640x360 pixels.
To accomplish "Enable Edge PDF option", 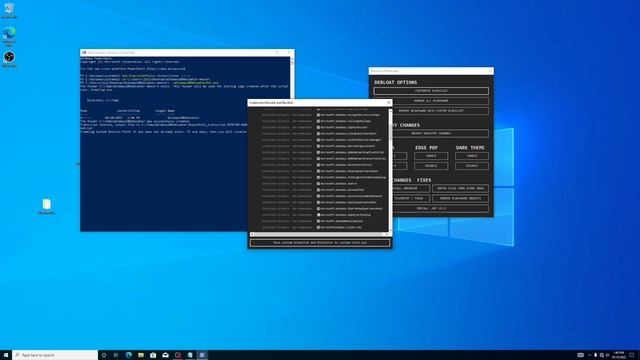I will click(431, 156).
